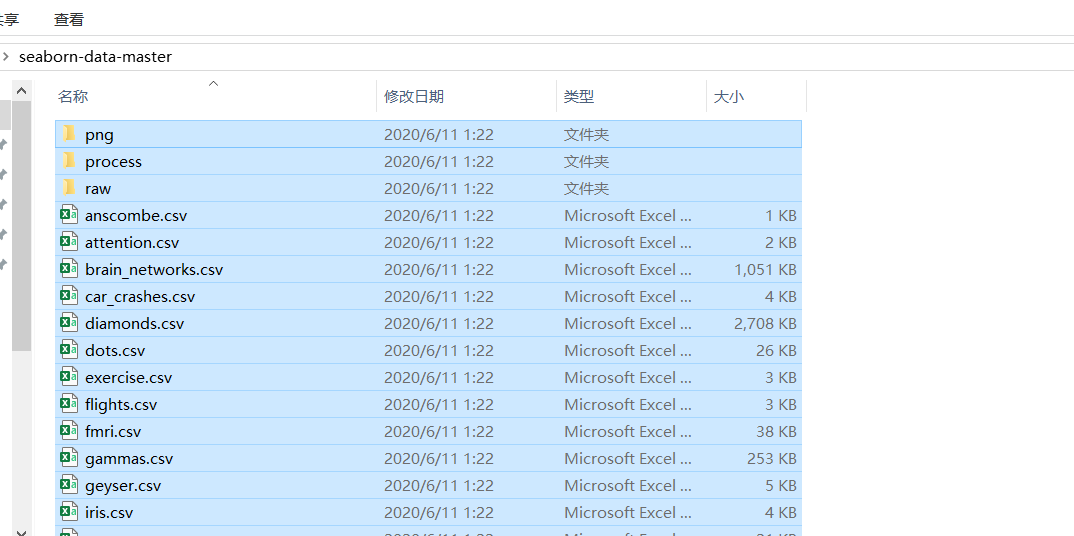1074x536 pixels.
Task: Select the file name gammas.csv
Action: (129, 459)
